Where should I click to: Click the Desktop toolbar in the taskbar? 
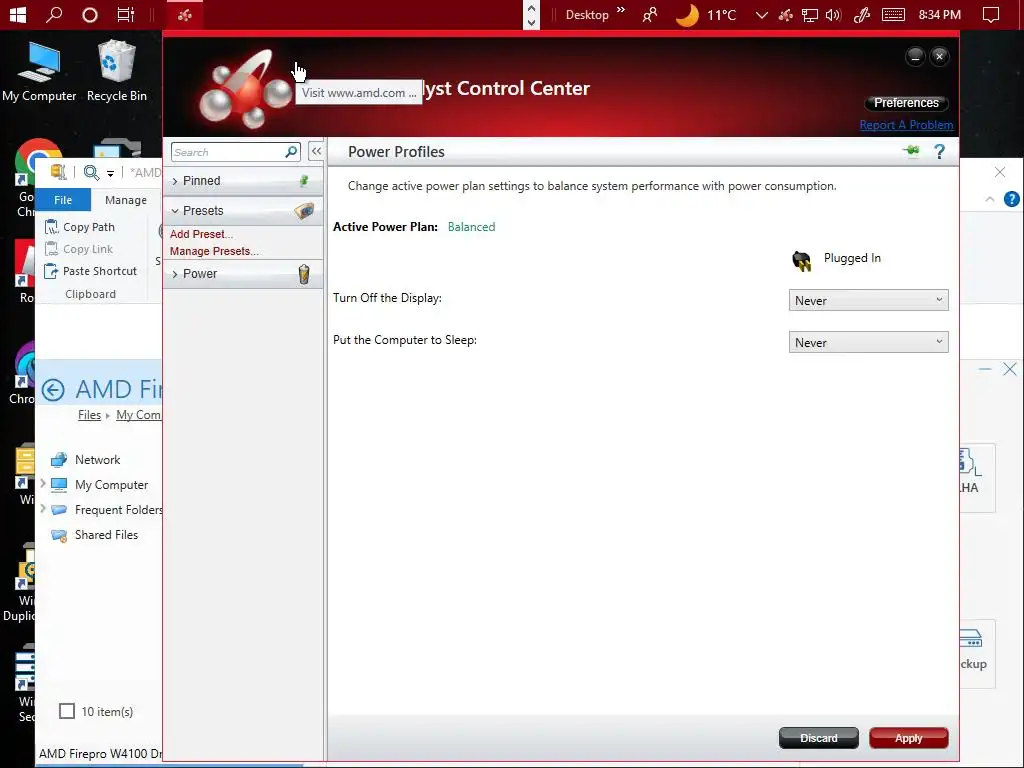[586, 14]
